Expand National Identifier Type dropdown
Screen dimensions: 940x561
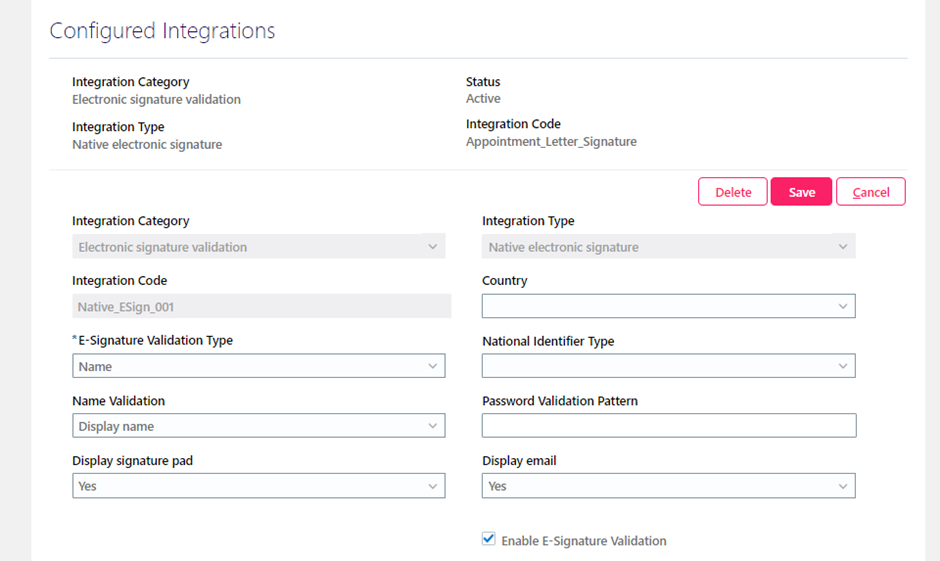pos(668,366)
